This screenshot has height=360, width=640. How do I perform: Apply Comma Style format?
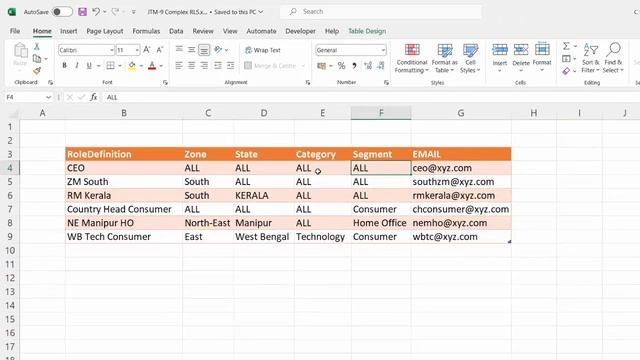354,65
